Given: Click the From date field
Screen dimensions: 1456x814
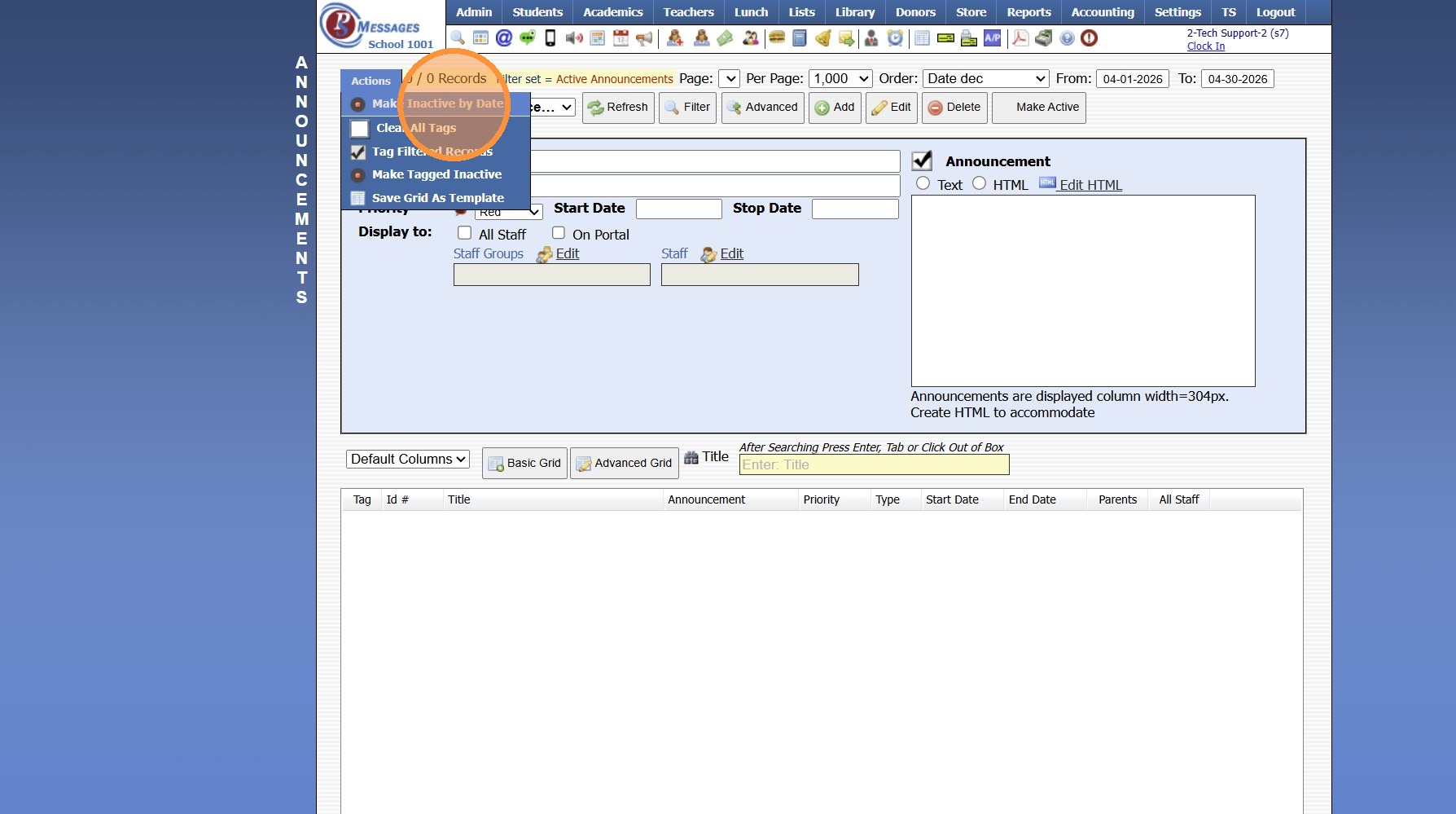Looking at the screenshot, I should [1133, 79].
